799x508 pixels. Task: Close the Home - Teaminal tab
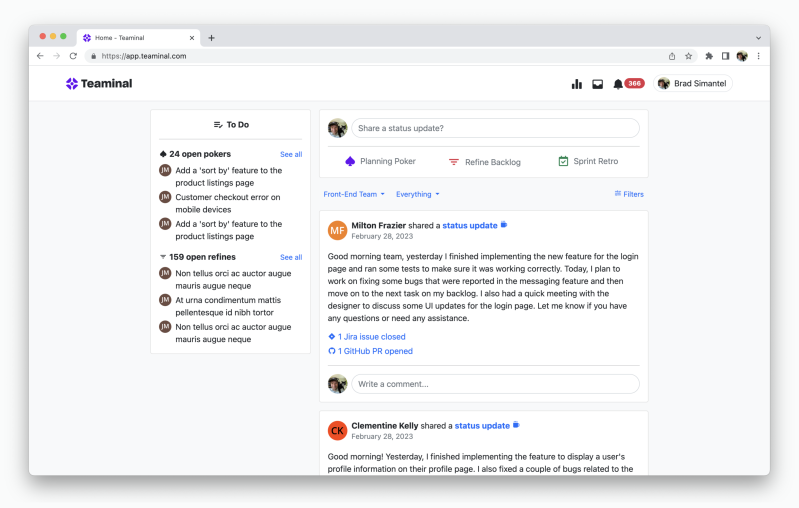pos(192,38)
